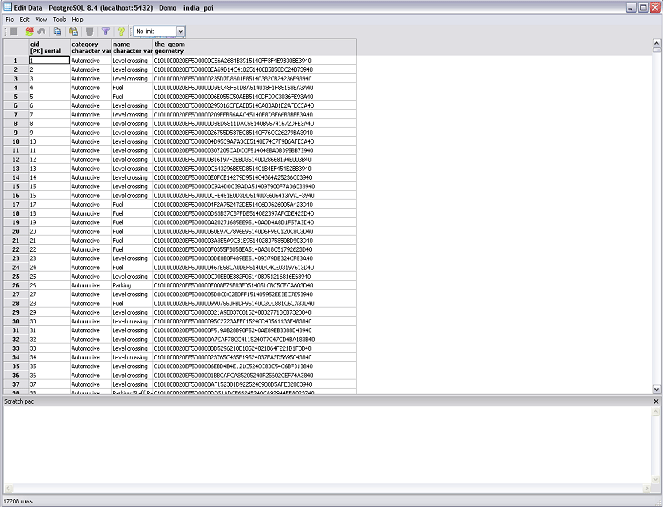Image resolution: width=663 pixels, height=507 pixels.
Task: Click the Scratch pad scroll-left arrow
Action: (x=8, y=488)
